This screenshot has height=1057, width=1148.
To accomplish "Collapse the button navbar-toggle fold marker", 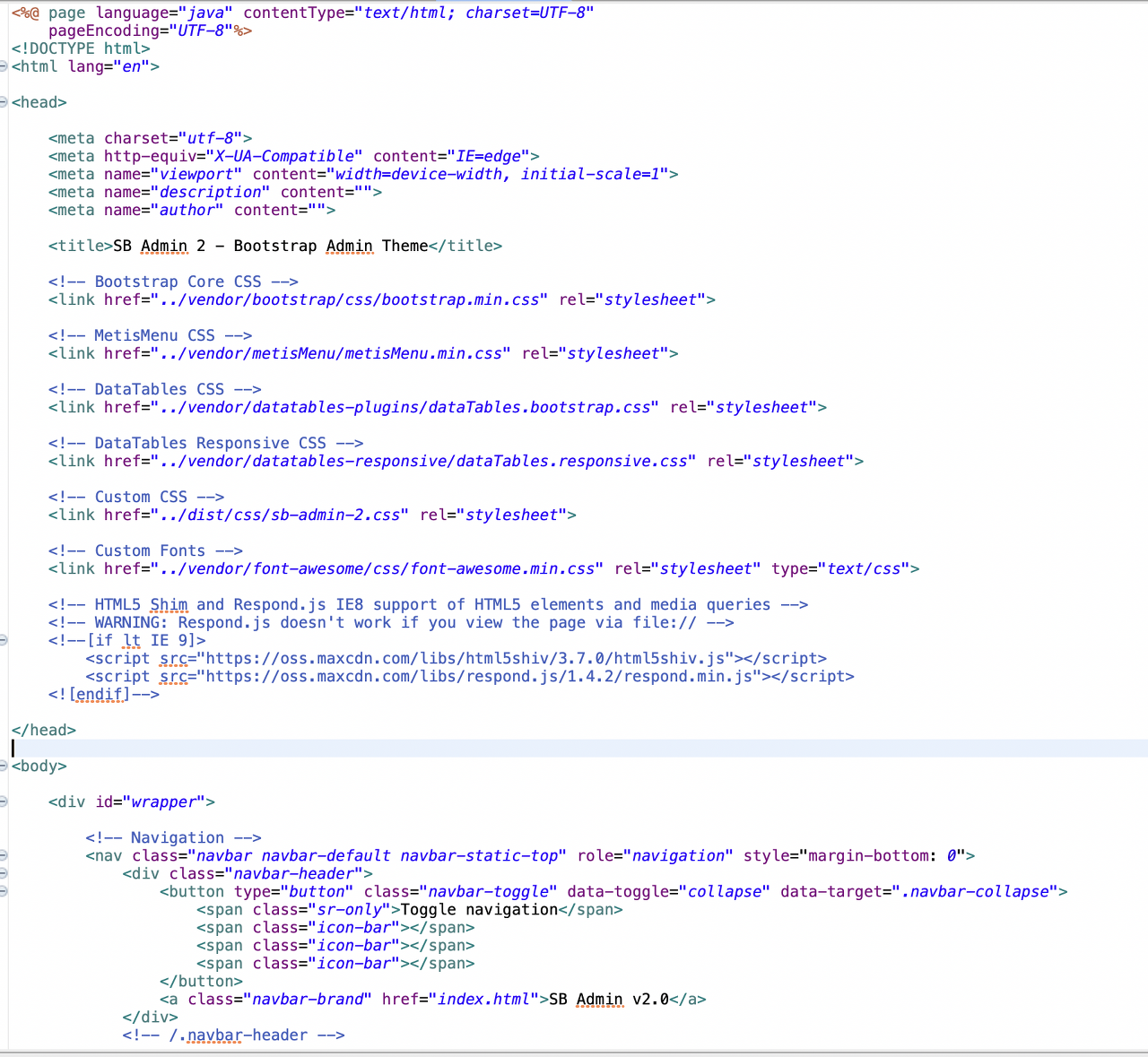I will (4, 891).
